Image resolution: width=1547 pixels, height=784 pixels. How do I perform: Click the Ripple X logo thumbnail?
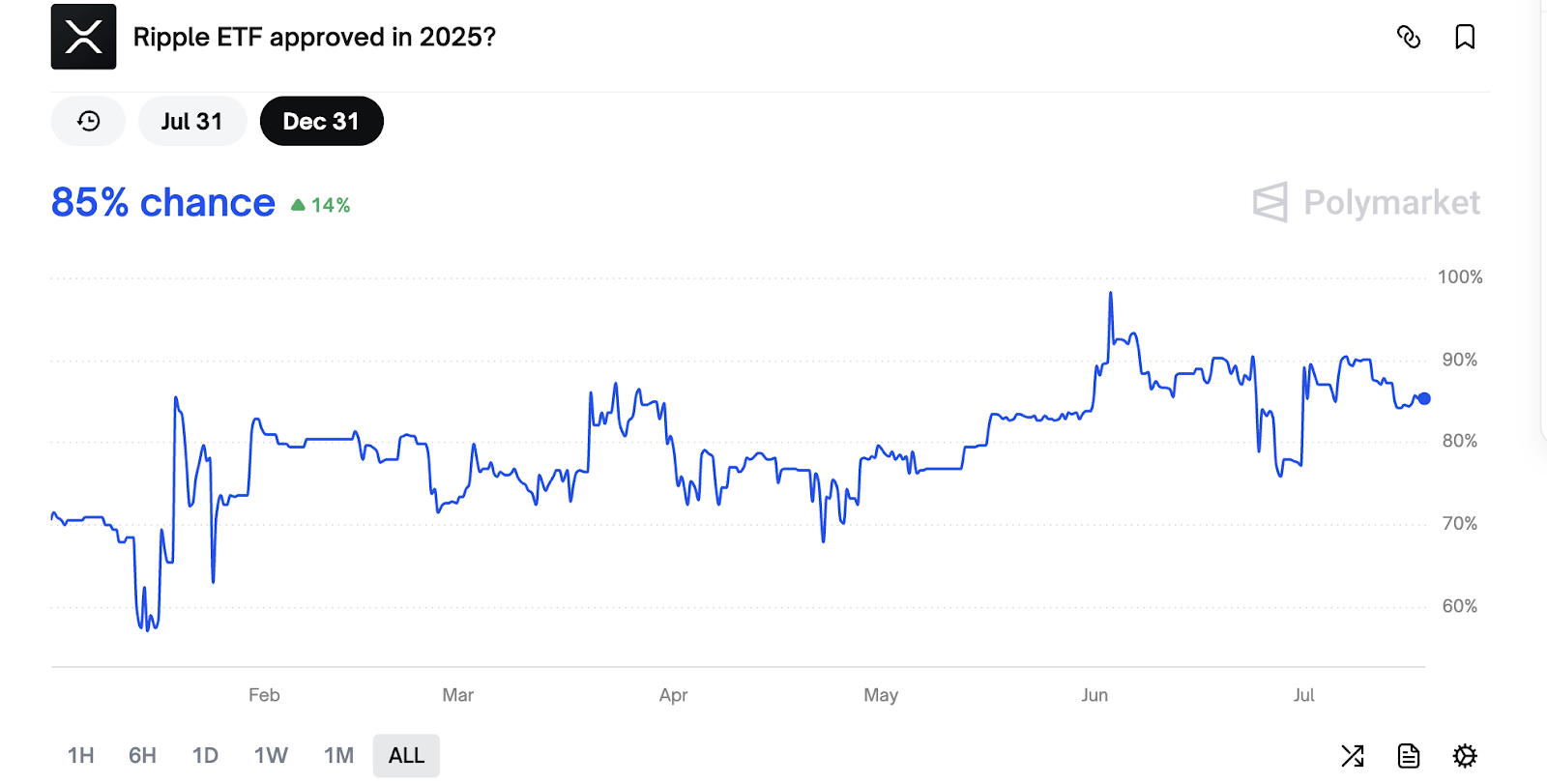point(83,37)
